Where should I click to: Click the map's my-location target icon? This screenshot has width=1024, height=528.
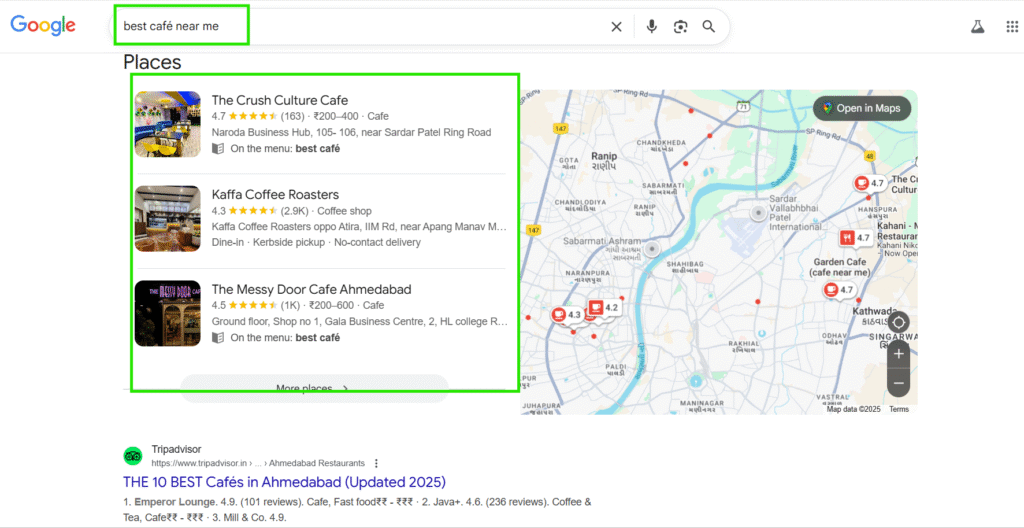[899, 322]
